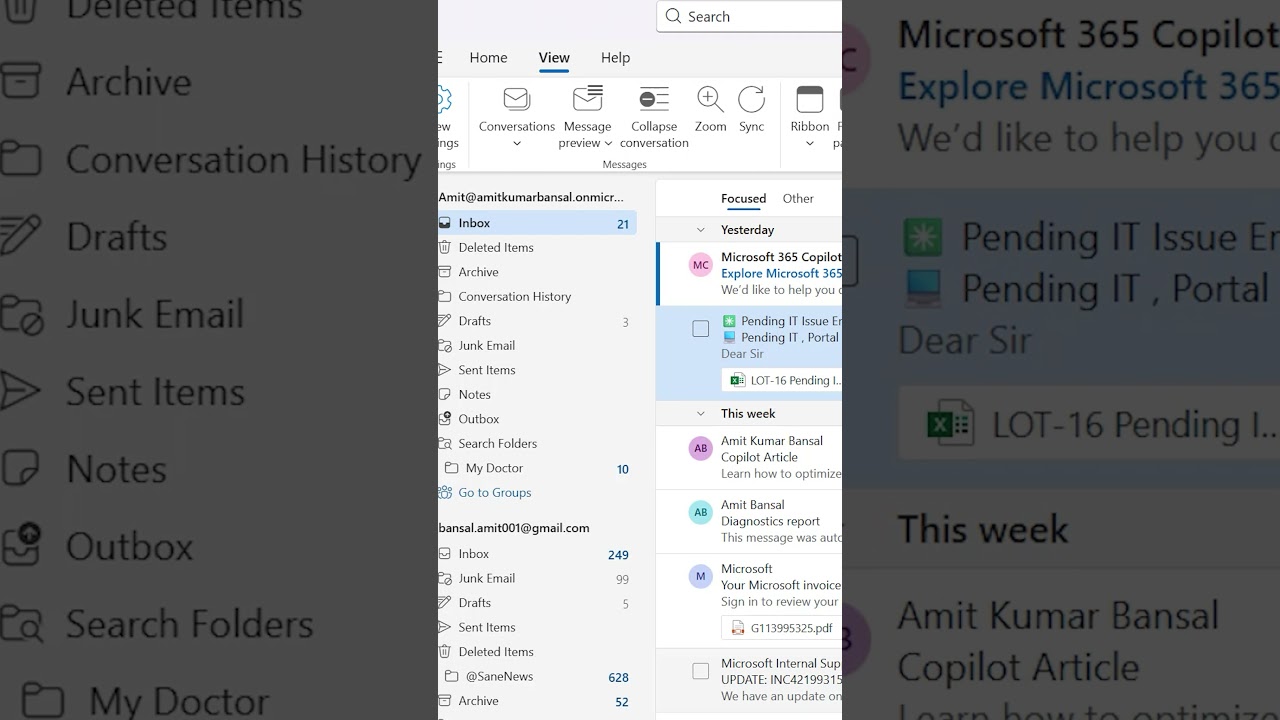1280x720 pixels.
Task: Open the Go to Groups link
Action: coord(494,492)
